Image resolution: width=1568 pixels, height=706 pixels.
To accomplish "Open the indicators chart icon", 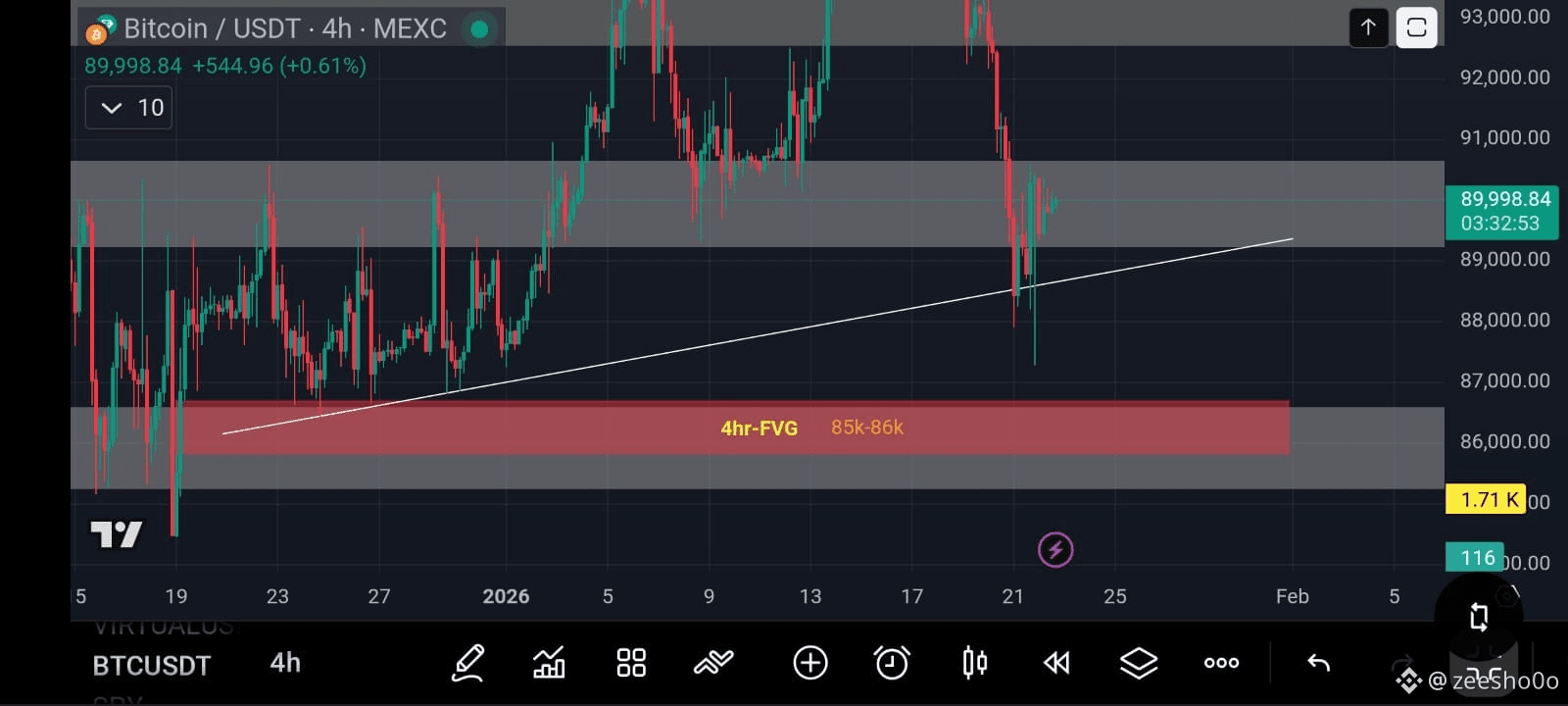I will tap(549, 663).
